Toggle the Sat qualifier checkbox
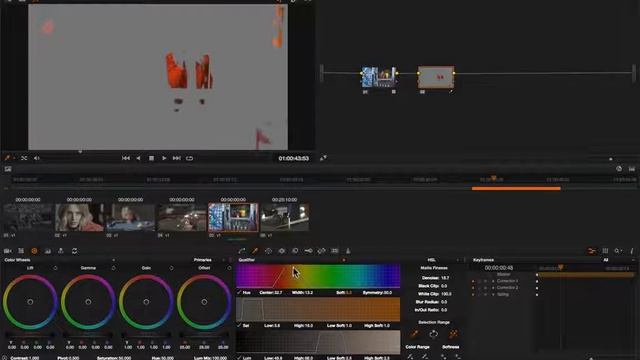Screen dimensions: 640x360 point(239,326)
